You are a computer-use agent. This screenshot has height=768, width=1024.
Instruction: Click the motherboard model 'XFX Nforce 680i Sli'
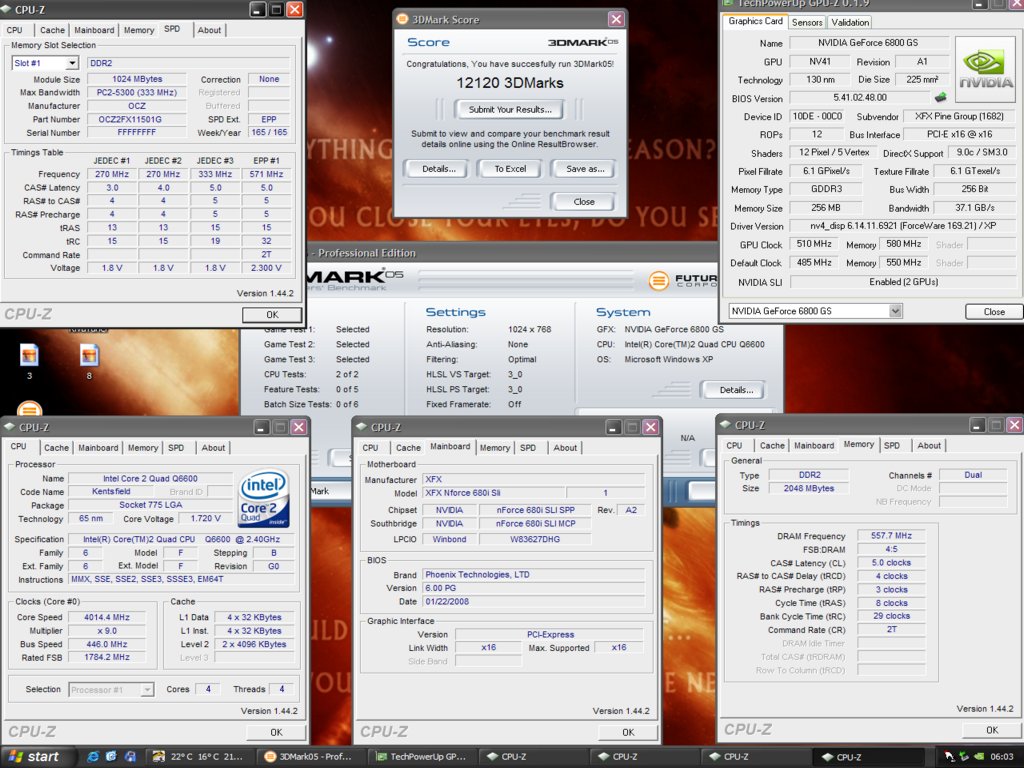pyautogui.click(x=492, y=493)
